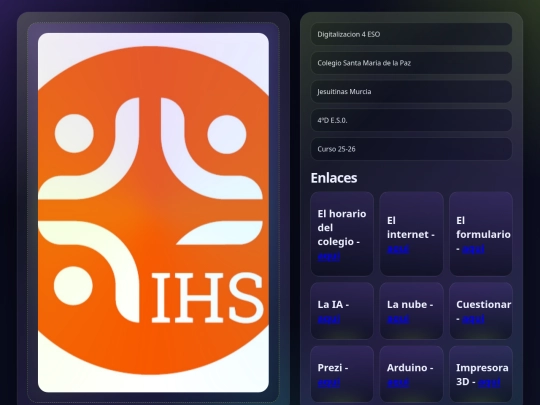The height and width of the screenshot is (405, 540).
Task: Click the 'El internet' card title
Action: (411, 228)
